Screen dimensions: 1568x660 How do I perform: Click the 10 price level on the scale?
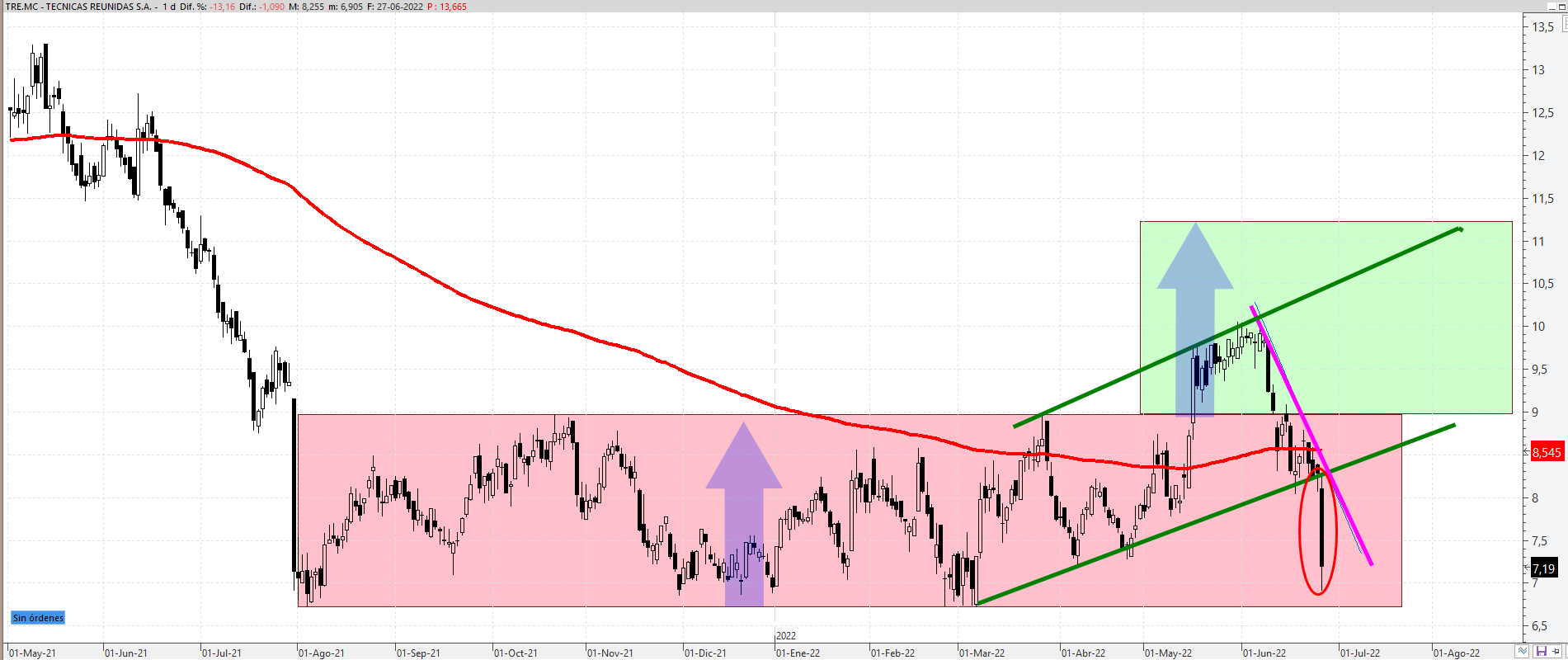point(1538,327)
